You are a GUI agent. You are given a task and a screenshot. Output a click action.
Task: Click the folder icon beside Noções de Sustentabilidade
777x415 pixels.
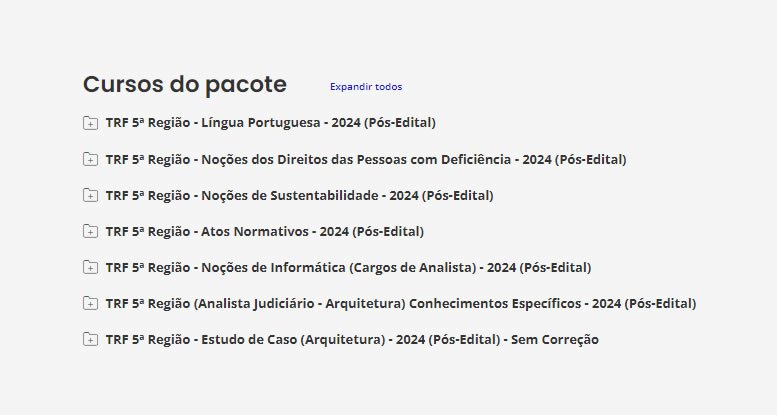click(x=90, y=195)
